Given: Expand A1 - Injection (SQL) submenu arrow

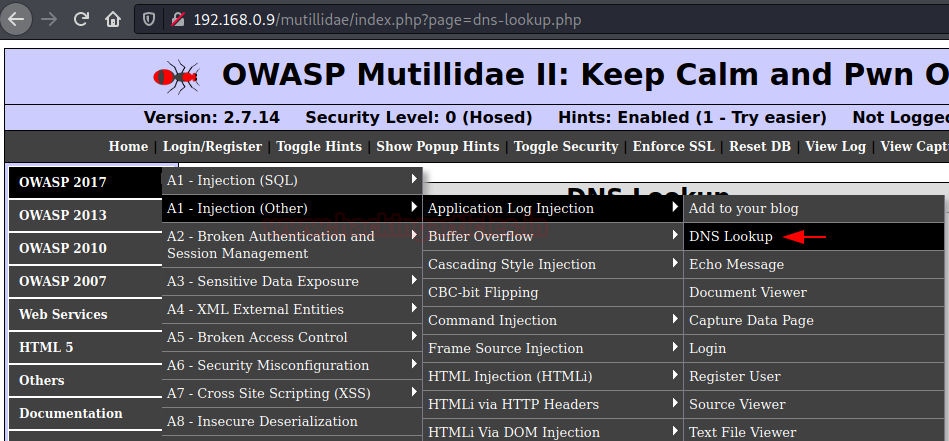Looking at the screenshot, I should pos(414,180).
